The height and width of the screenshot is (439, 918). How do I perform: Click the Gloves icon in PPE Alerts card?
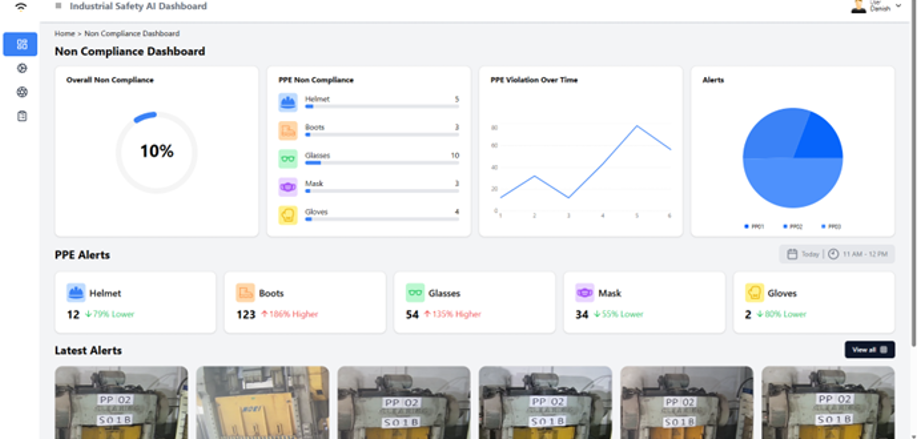point(755,293)
